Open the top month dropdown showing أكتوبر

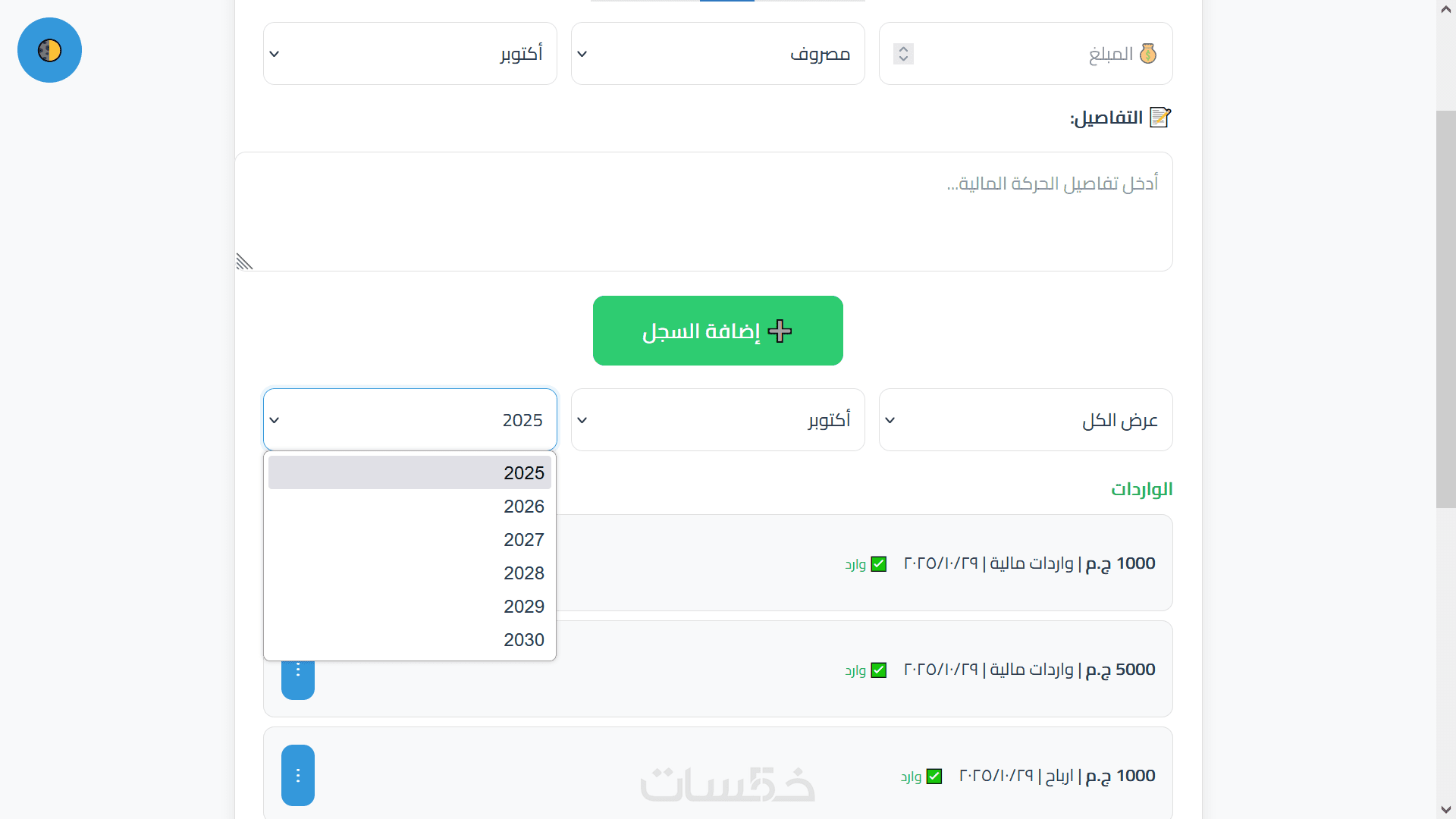[x=409, y=54]
